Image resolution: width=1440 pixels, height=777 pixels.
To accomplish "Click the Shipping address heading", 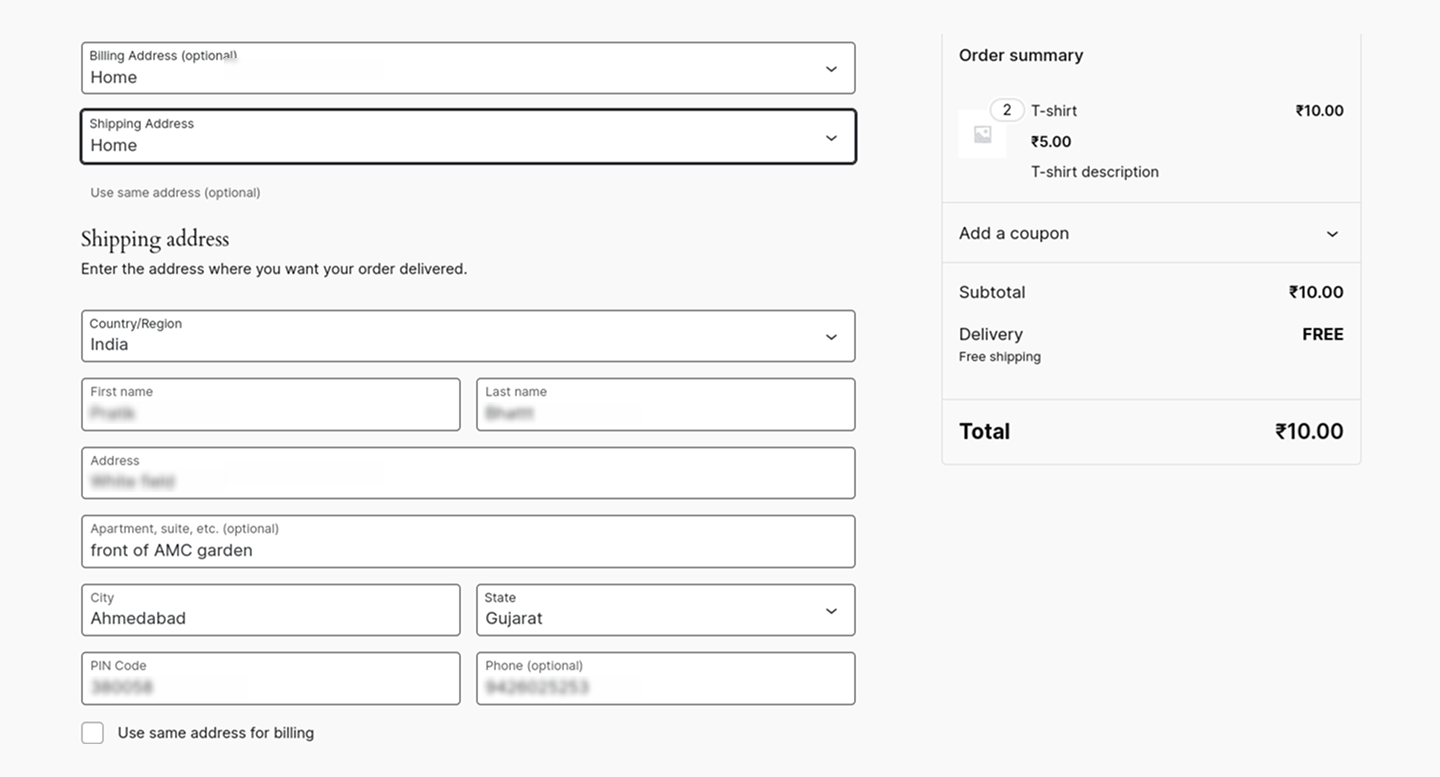I will tap(155, 239).
